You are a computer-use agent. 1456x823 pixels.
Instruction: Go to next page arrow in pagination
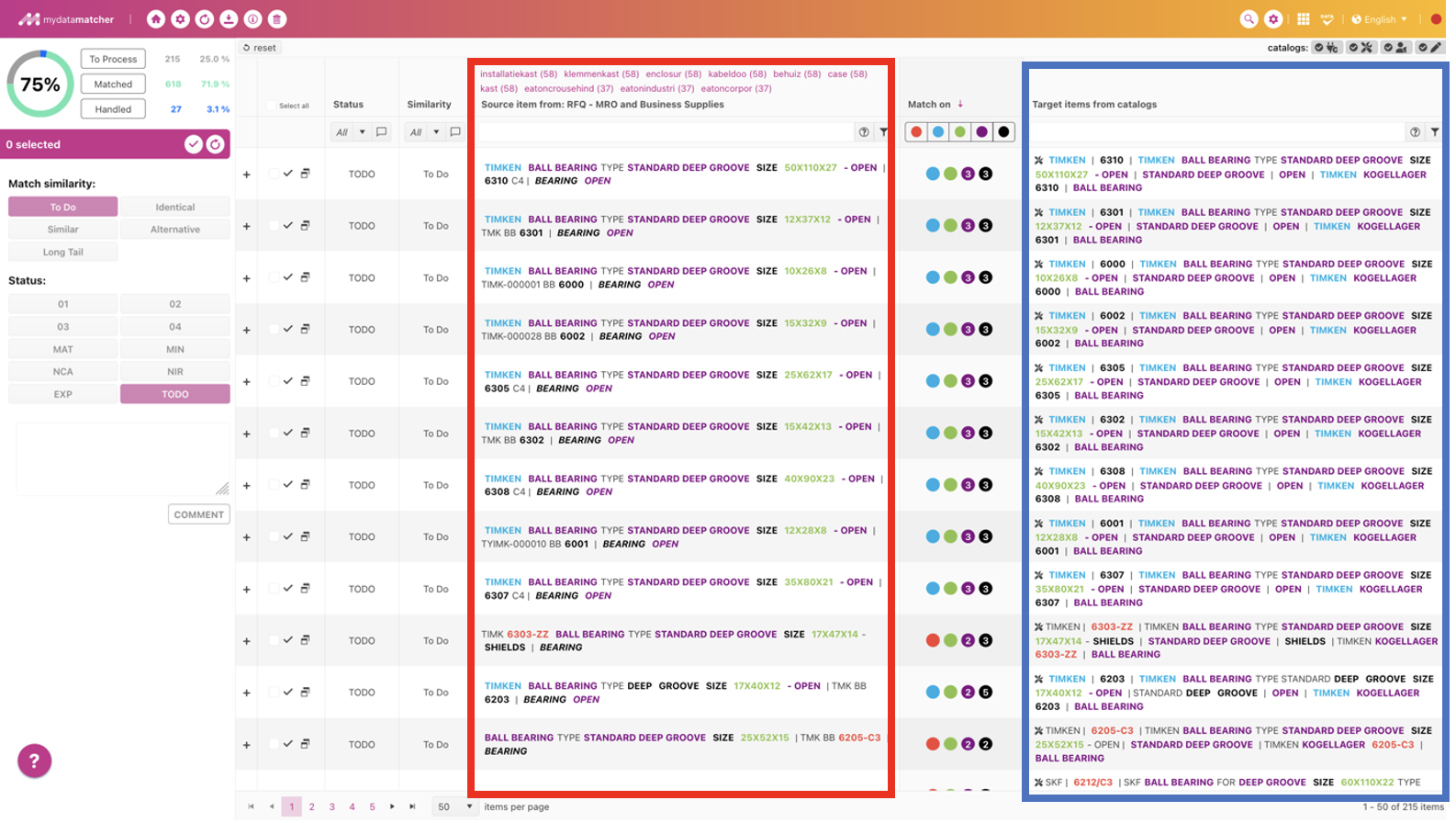(392, 806)
